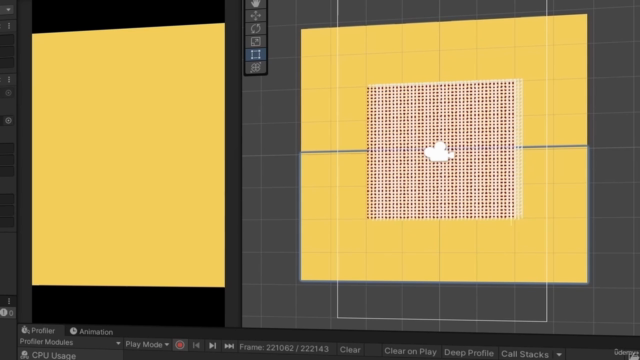This screenshot has width=640, height=360.
Task: Open the Play Mode target dropdown
Action: [147, 344]
